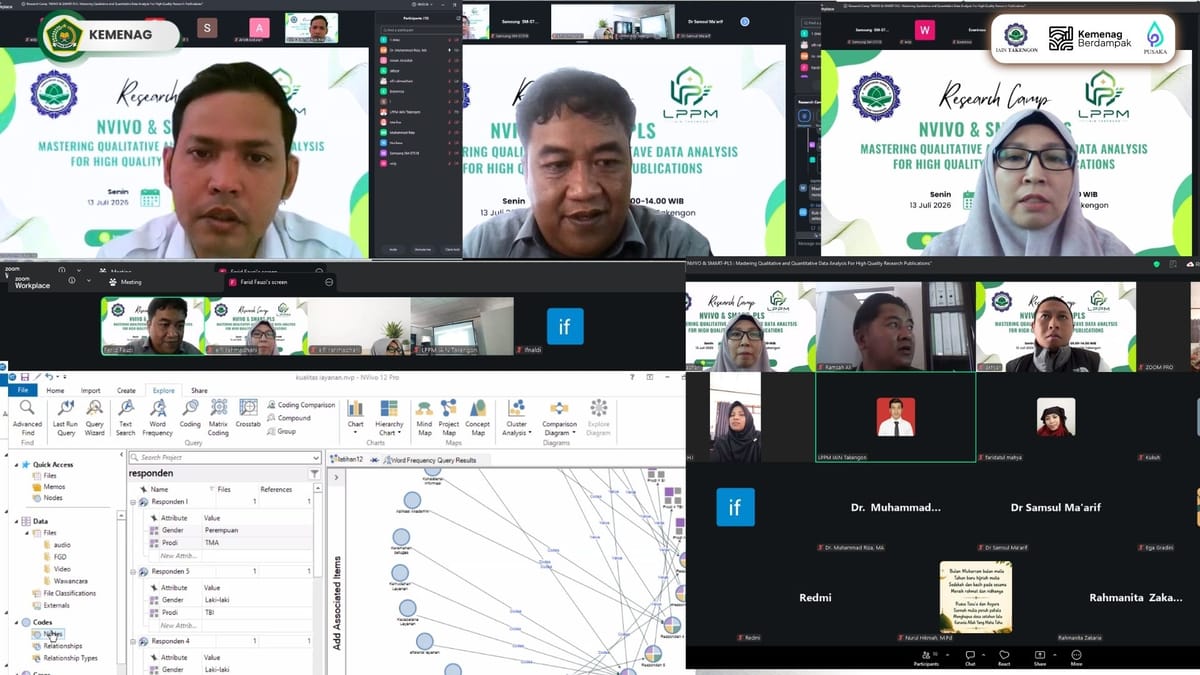This screenshot has width=1200, height=675.
Task: Create a Mind Map
Action: 424,417
